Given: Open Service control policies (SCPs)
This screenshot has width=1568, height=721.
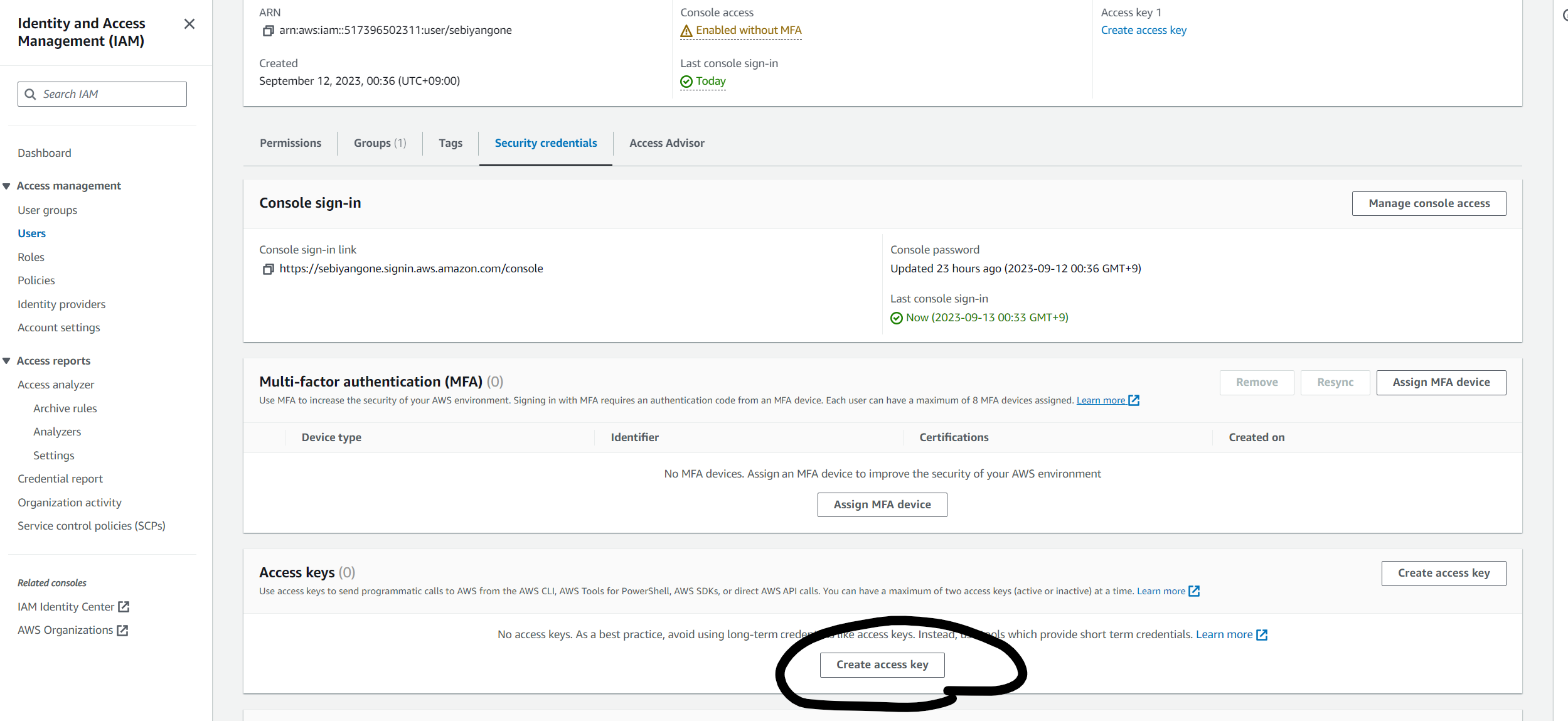Looking at the screenshot, I should [92, 526].
